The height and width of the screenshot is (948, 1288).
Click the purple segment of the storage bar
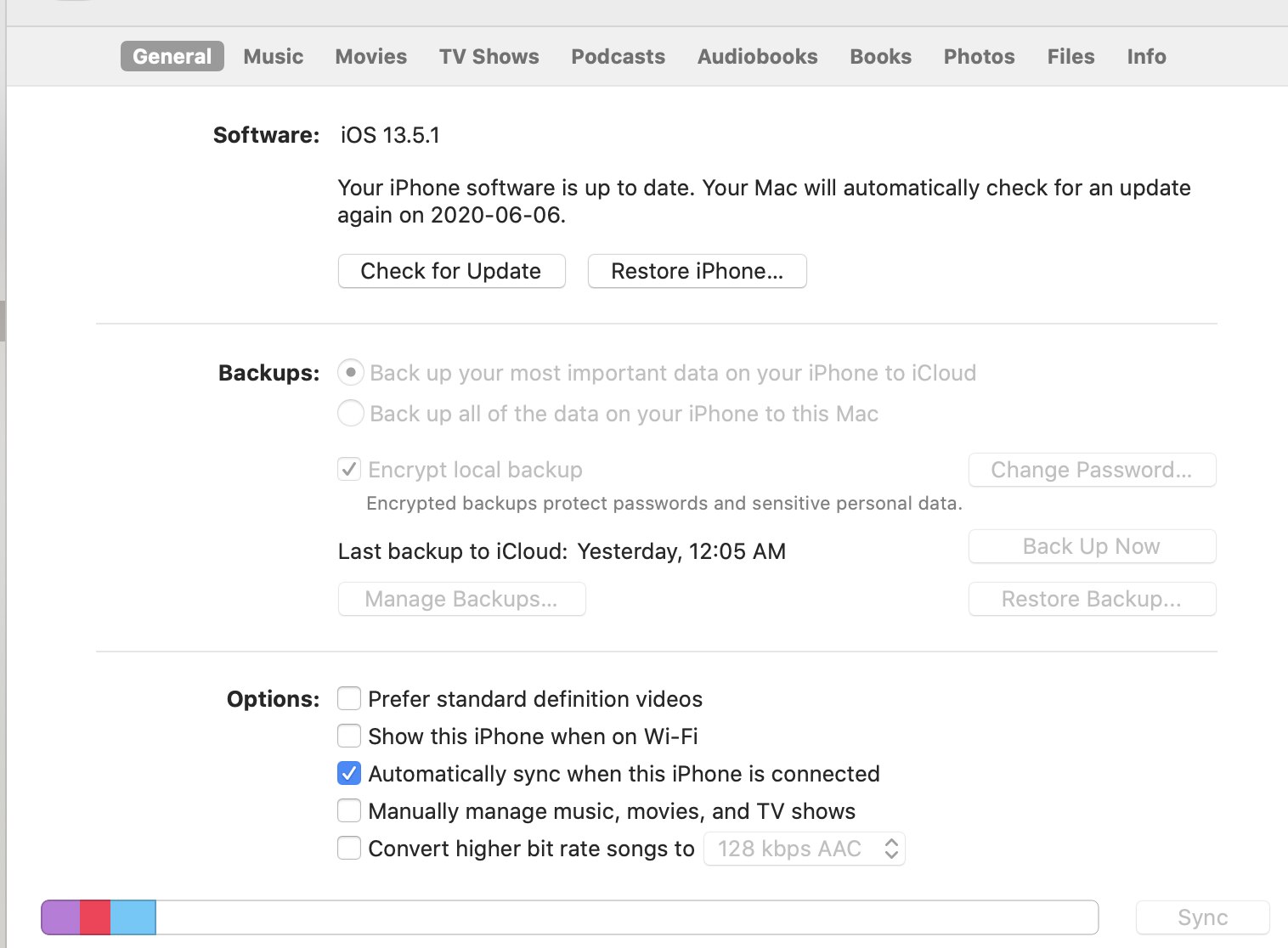coord(60,917)
